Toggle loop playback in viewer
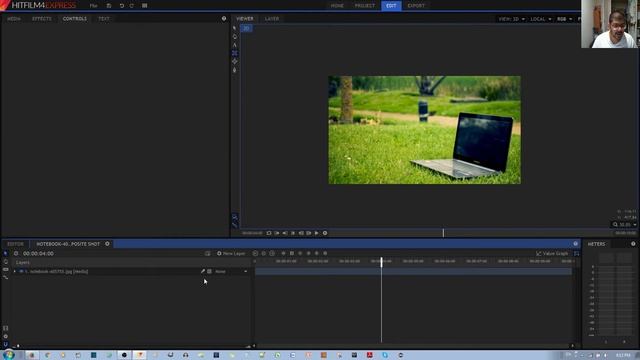 coord(269,233)
